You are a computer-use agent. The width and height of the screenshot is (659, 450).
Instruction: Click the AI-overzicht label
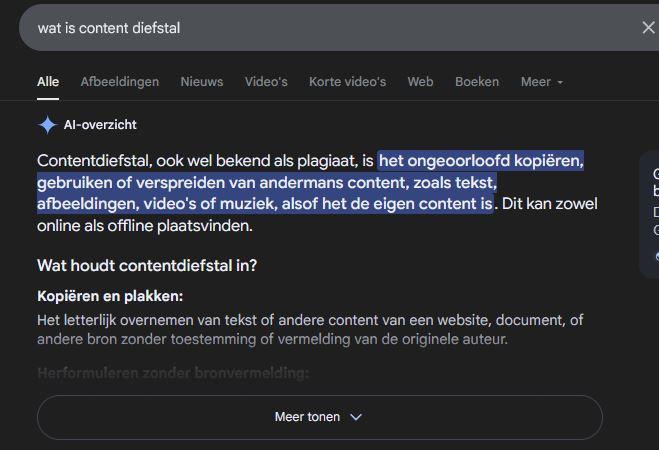click(x=100, y=125)
